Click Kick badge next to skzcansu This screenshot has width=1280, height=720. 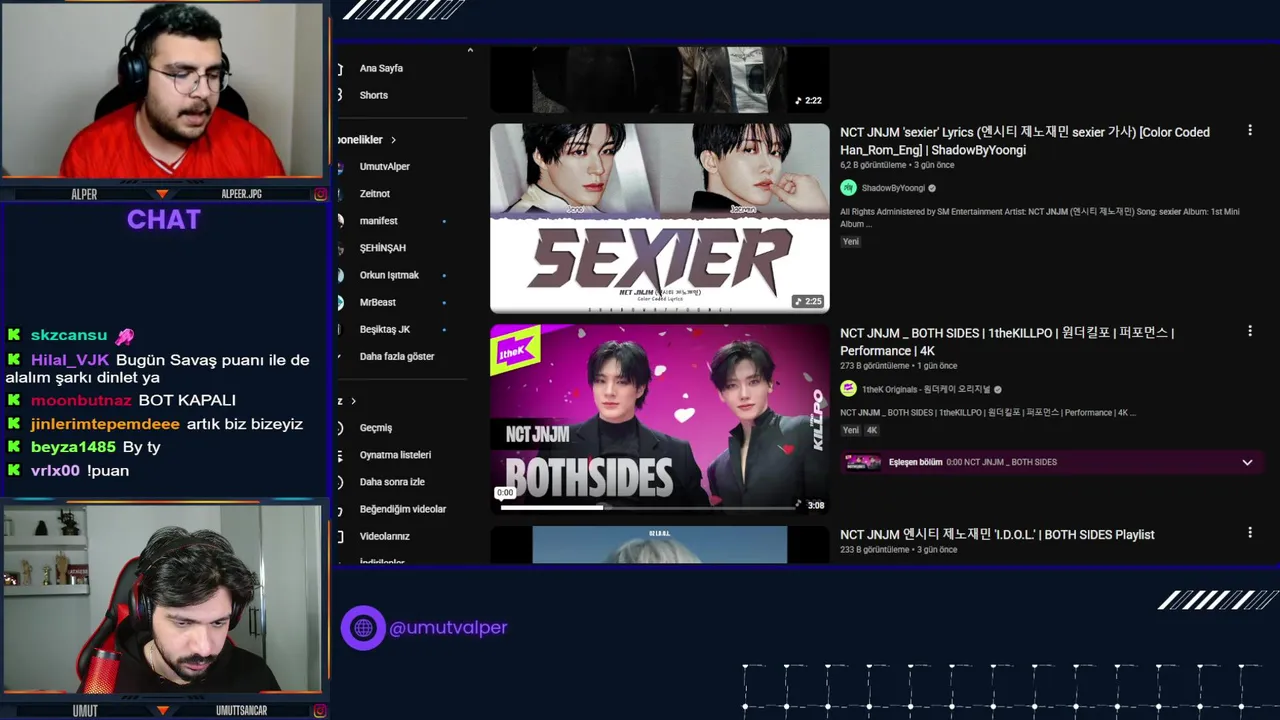(x=14, y=335)
